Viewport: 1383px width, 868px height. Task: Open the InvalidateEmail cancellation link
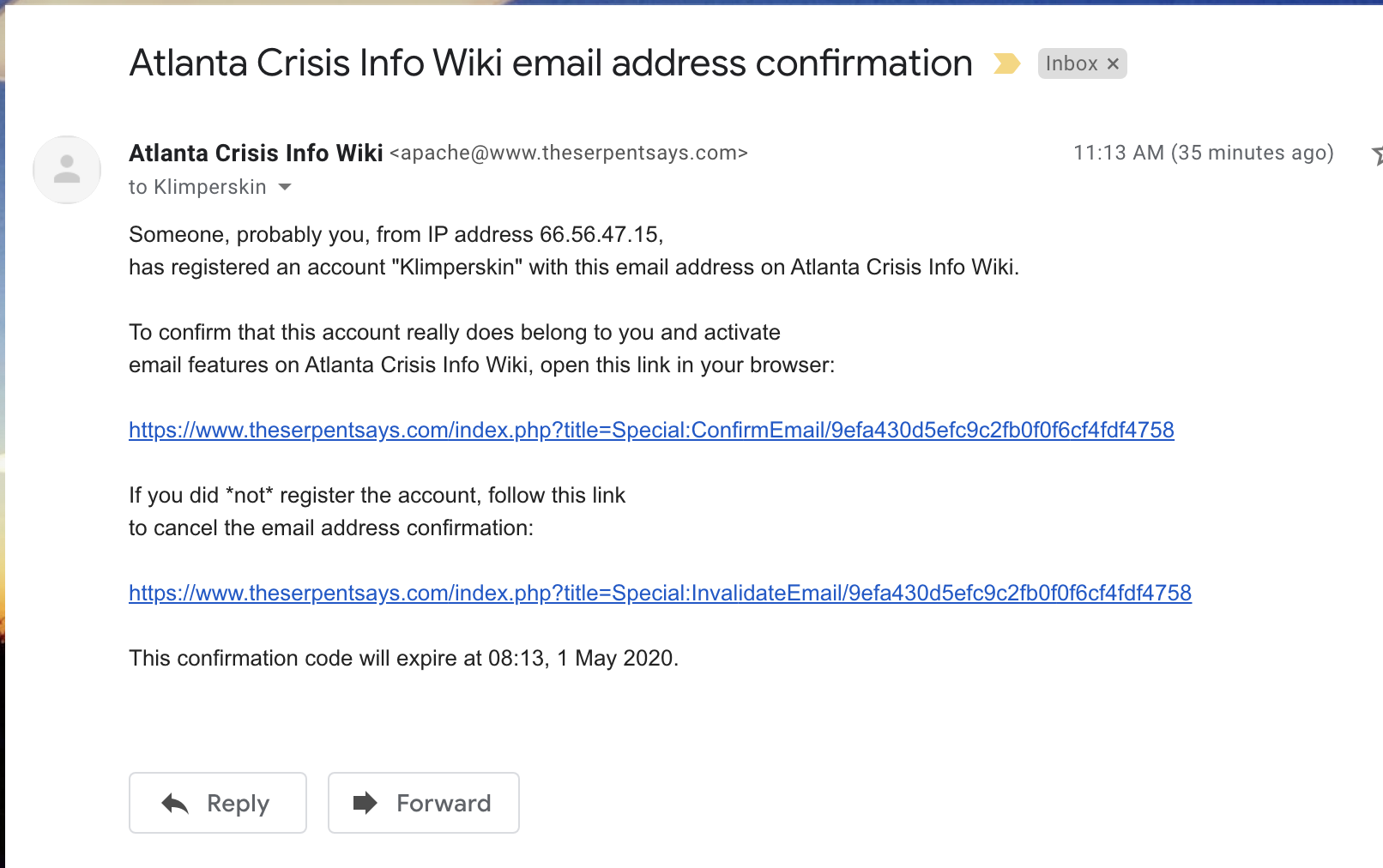tap(660, 593)
